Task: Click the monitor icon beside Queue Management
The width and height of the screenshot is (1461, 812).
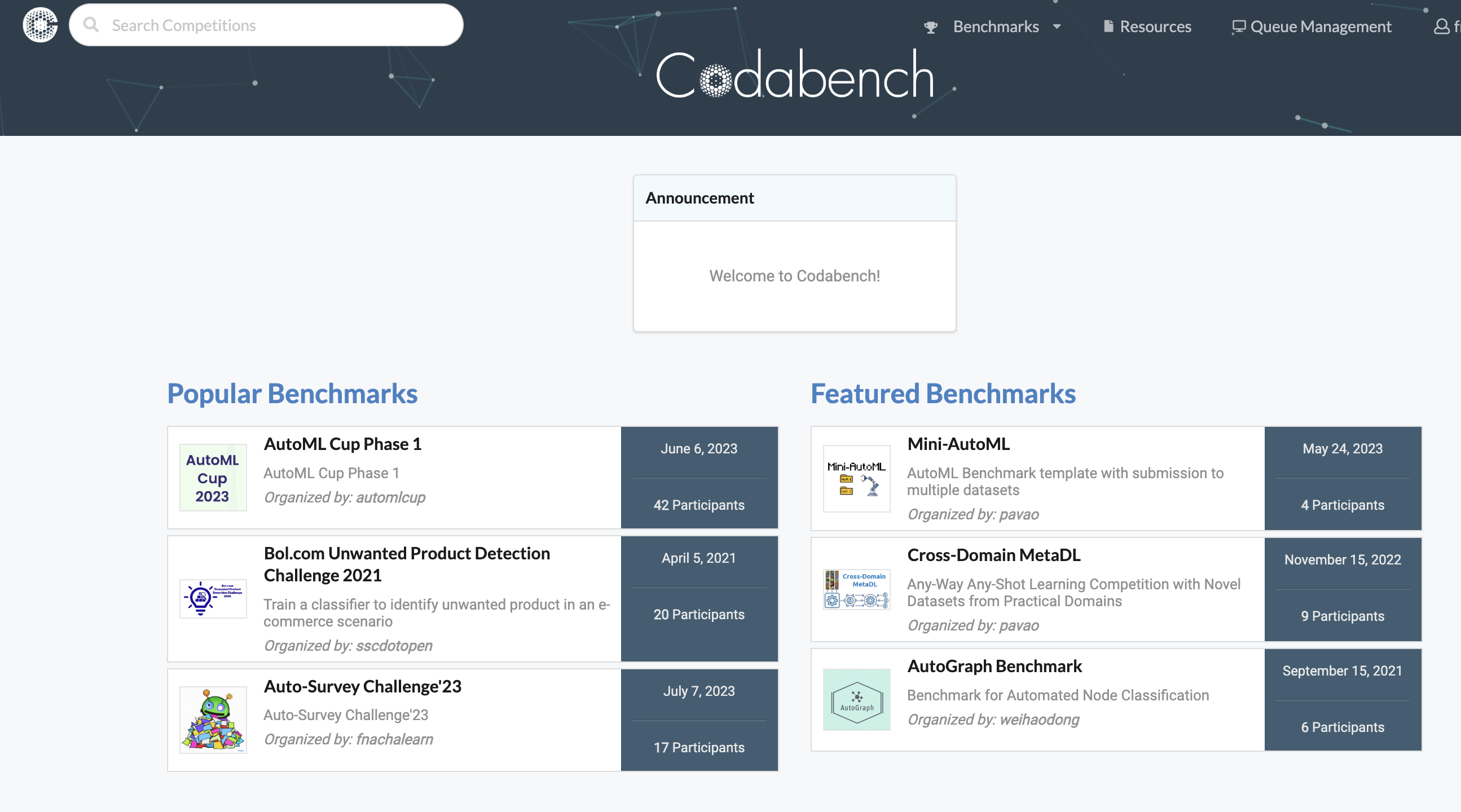Action: click(1239, 26)
